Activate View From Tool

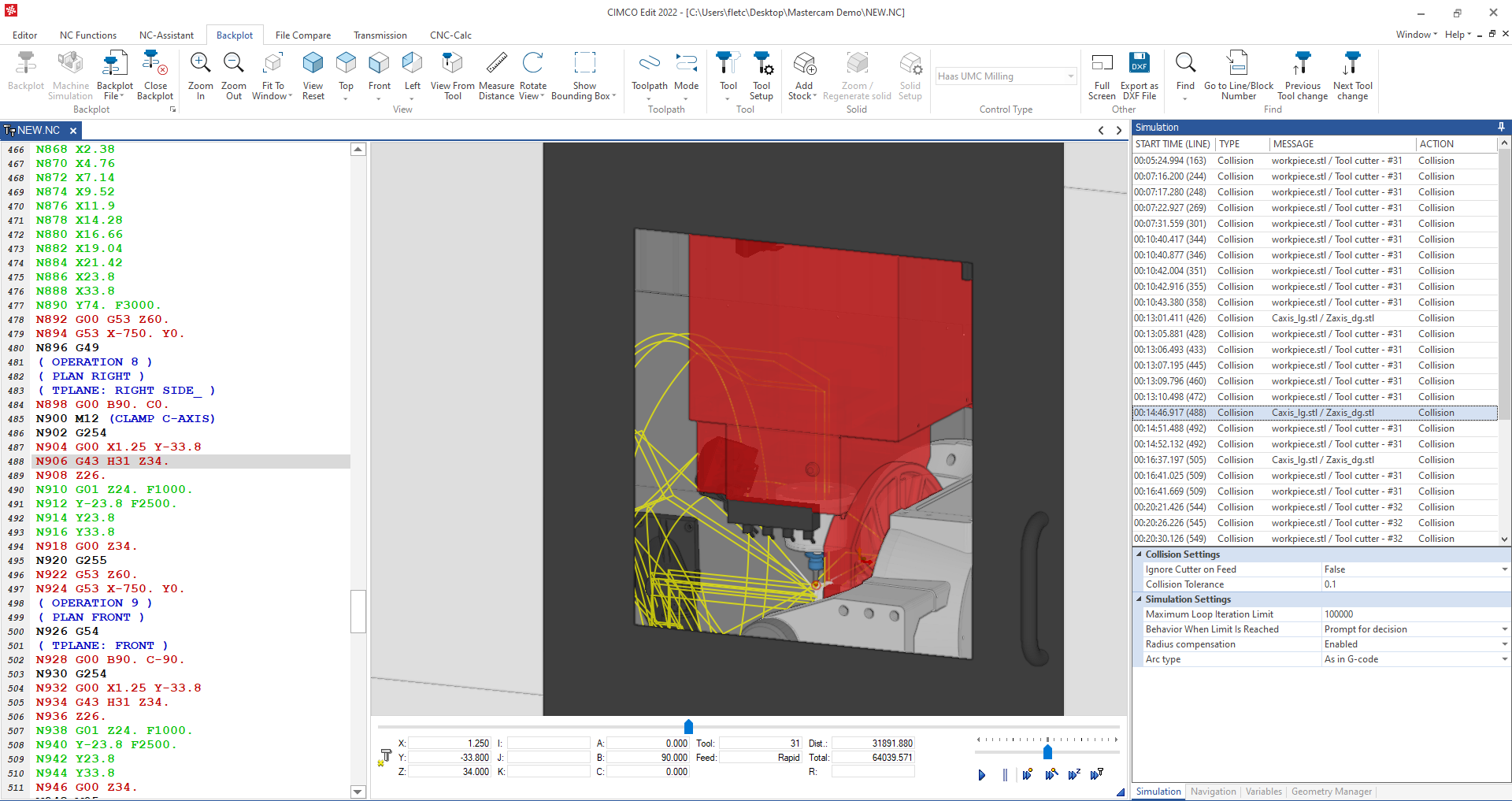point(451,75)
